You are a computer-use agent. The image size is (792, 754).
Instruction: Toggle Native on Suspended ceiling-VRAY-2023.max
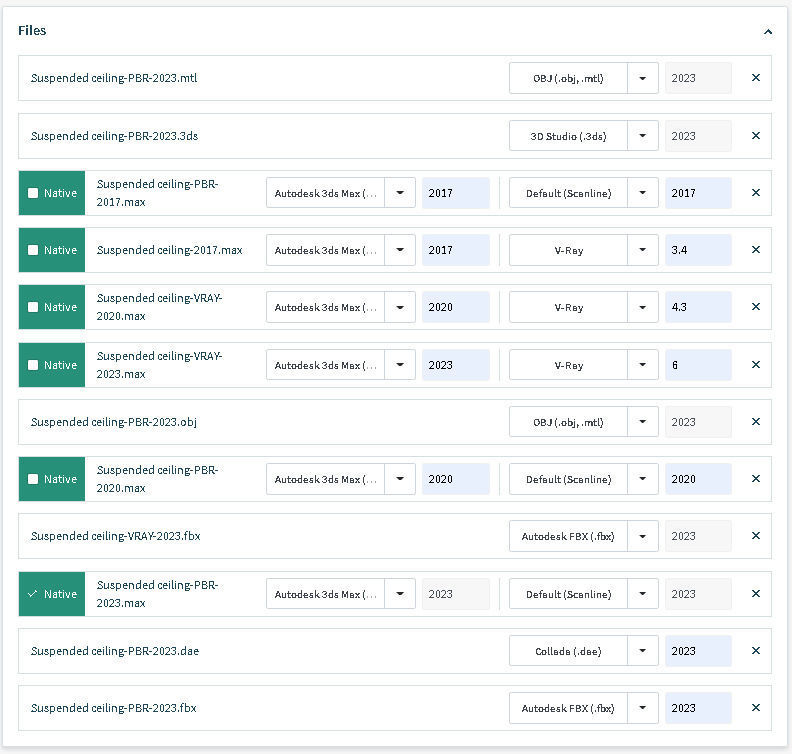coord(33,365)
